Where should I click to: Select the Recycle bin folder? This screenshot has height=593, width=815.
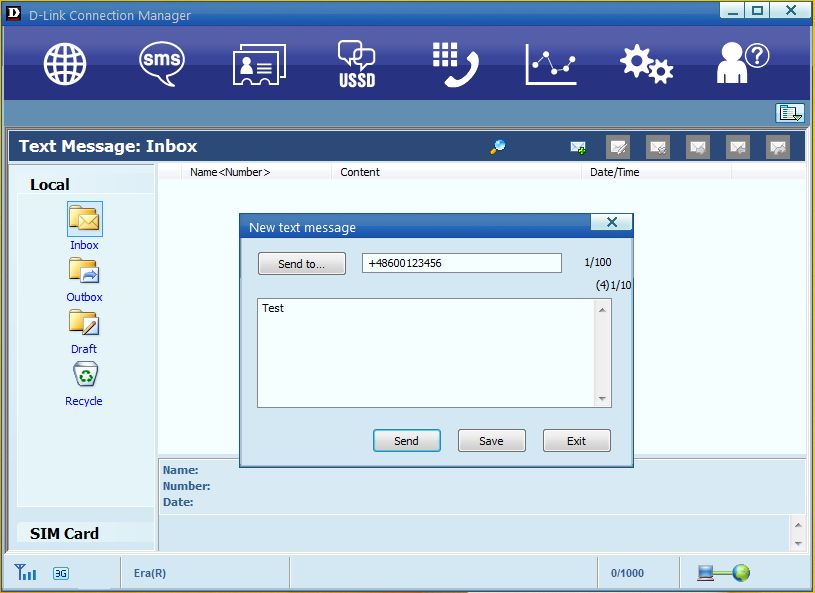coord(84,384)
